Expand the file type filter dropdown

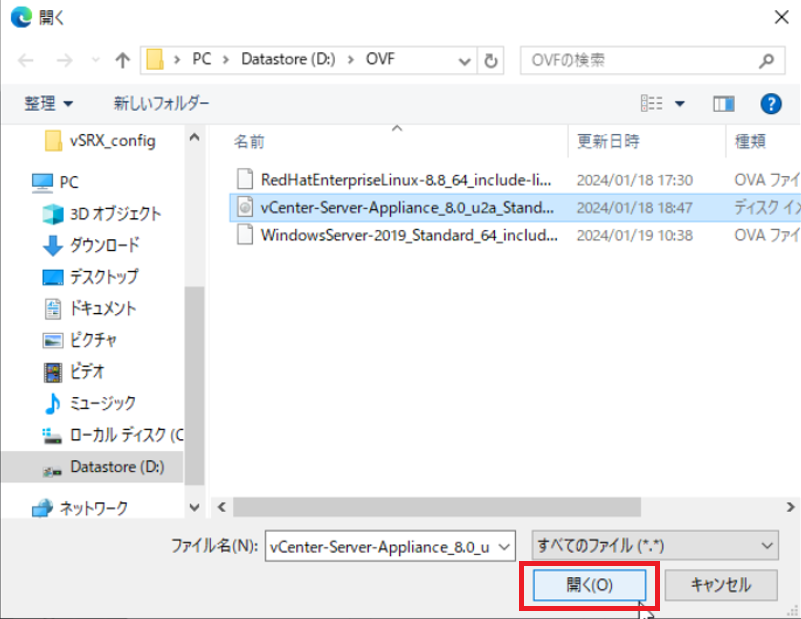coord(766,545)
